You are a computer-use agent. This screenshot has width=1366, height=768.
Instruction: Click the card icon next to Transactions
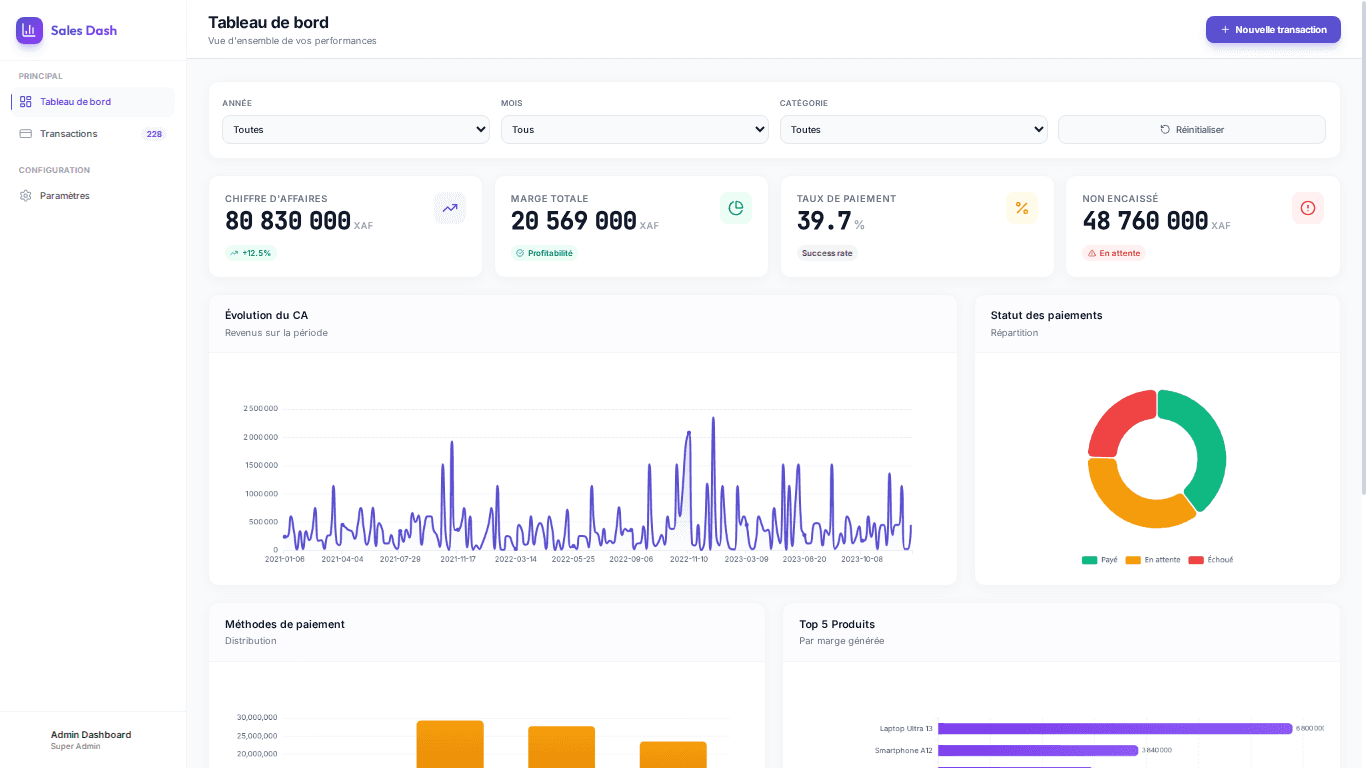click(24, 133)
